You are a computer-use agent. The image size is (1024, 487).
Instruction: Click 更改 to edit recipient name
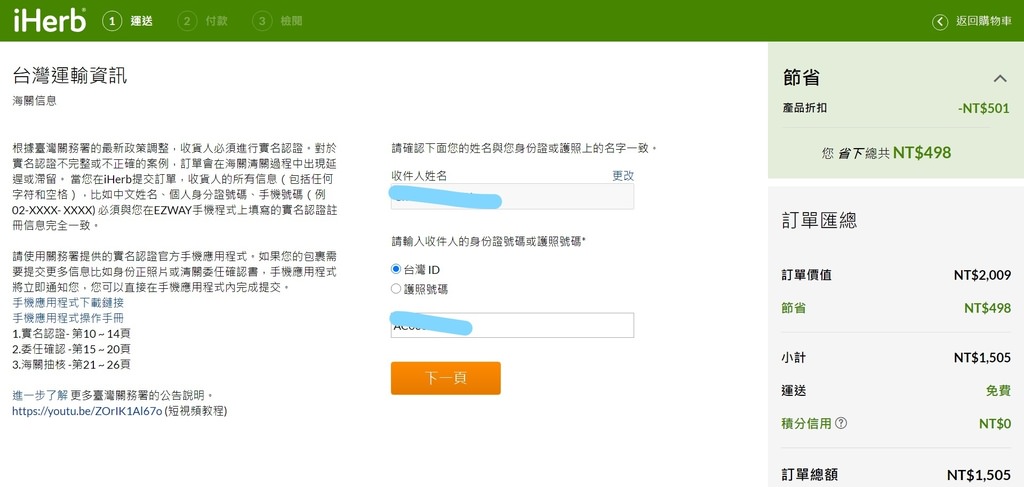[x=623, y=176]
